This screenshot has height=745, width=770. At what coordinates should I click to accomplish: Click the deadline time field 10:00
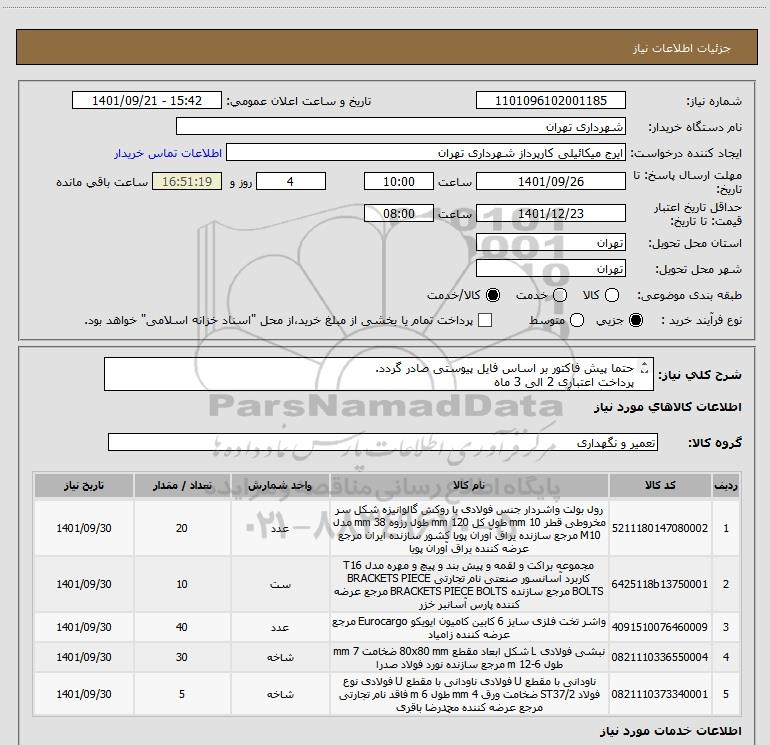tap(399, 181)
